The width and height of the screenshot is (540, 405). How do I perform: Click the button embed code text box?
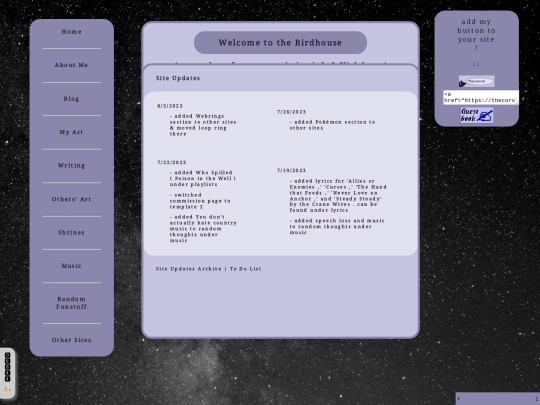tap(481, 97)
